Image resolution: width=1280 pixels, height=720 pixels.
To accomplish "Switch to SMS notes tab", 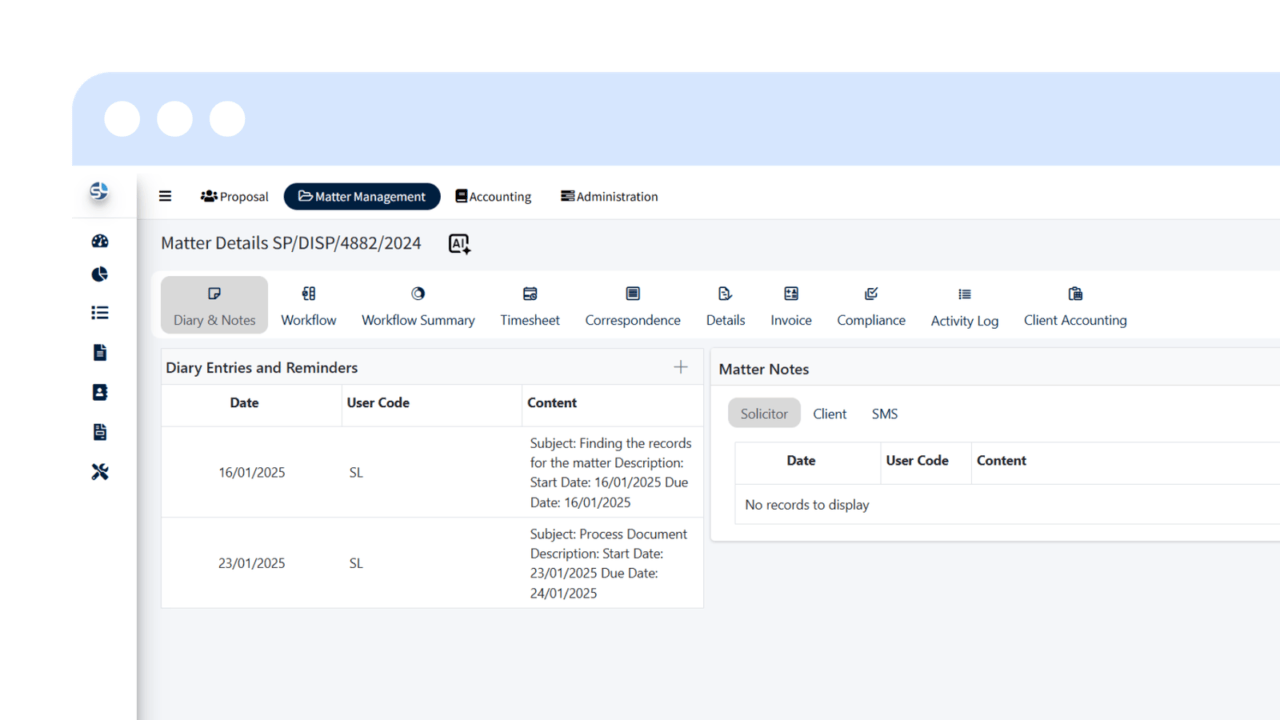I will point(884,413).
